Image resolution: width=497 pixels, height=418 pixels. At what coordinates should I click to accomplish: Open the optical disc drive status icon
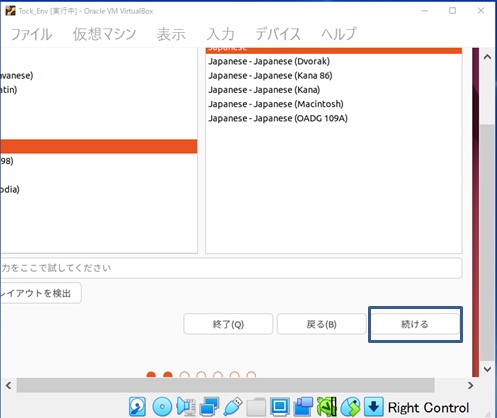coord(162,407)
